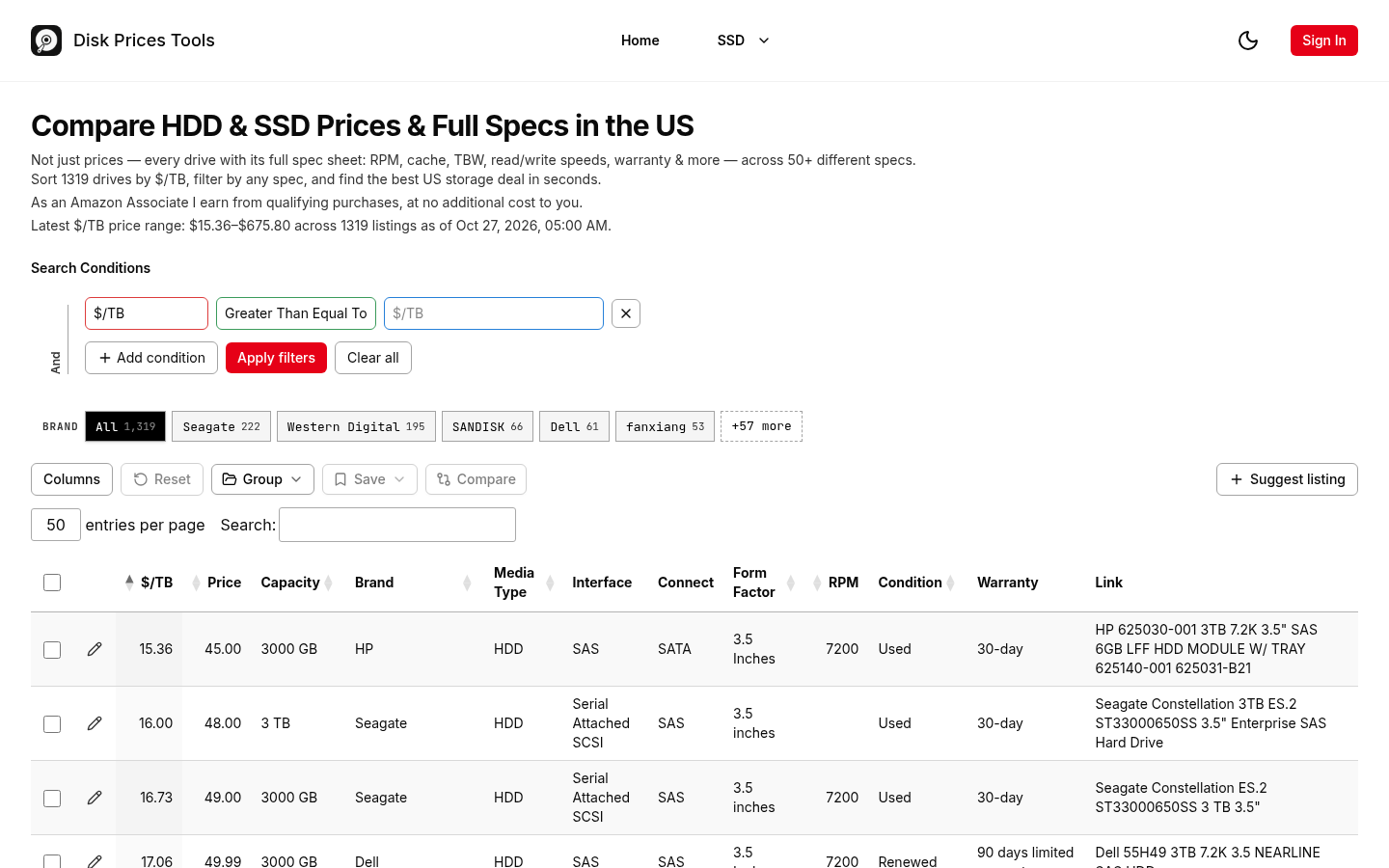Remove the $/TB condition with the X
The height and width of the screenshot is (868, 1389).
[626, 313]
